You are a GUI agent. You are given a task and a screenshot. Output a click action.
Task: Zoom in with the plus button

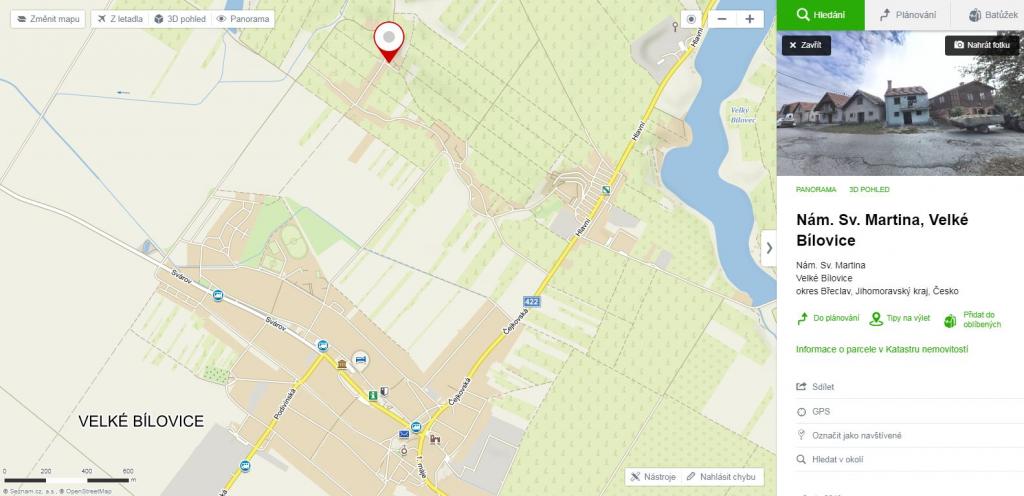[x=750, y=19]
